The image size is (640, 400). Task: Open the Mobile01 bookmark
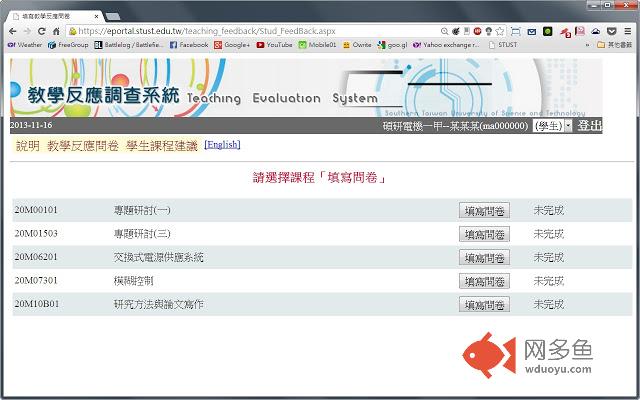[317, 45]
